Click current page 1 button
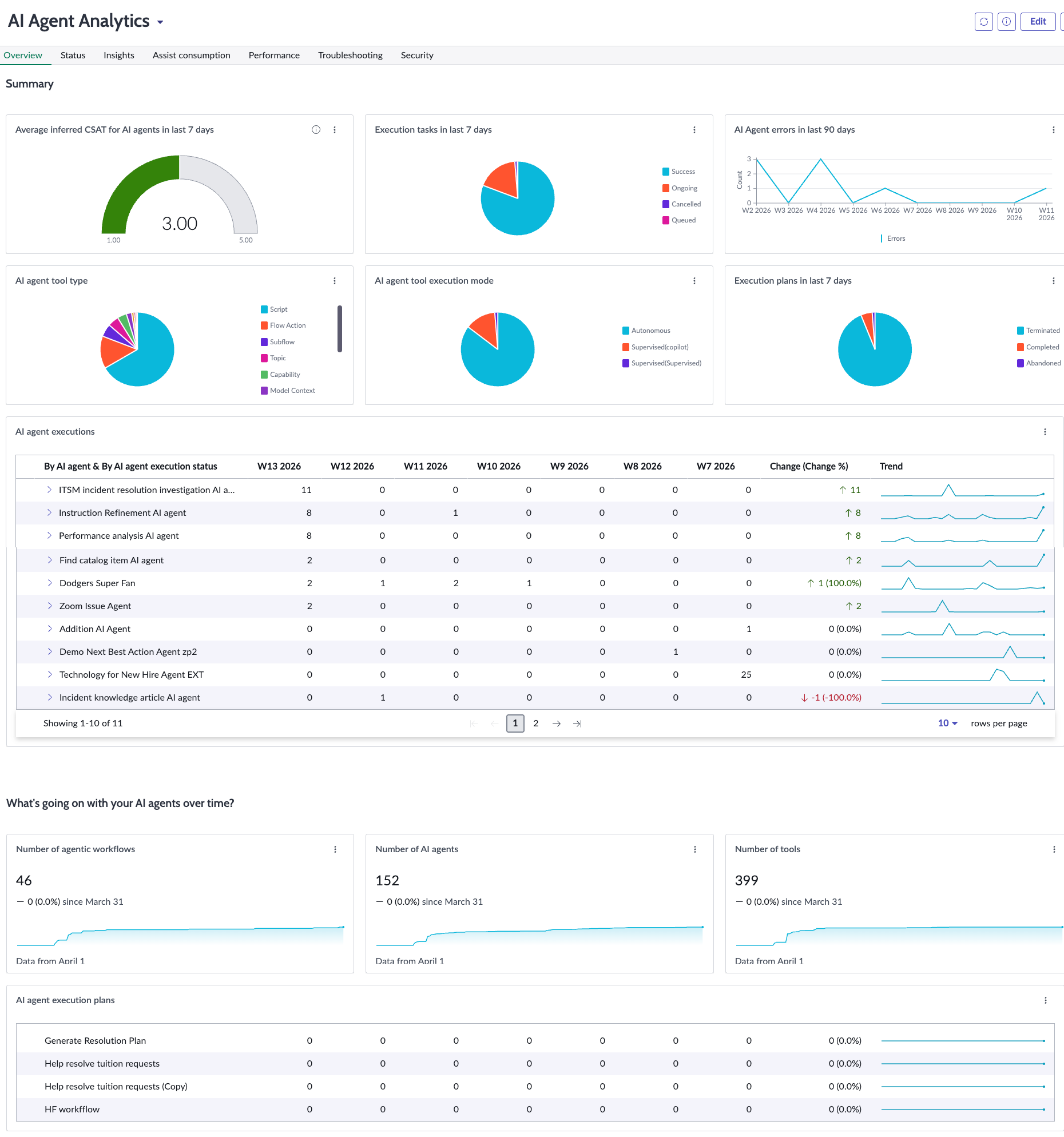 tap(515, 723)
